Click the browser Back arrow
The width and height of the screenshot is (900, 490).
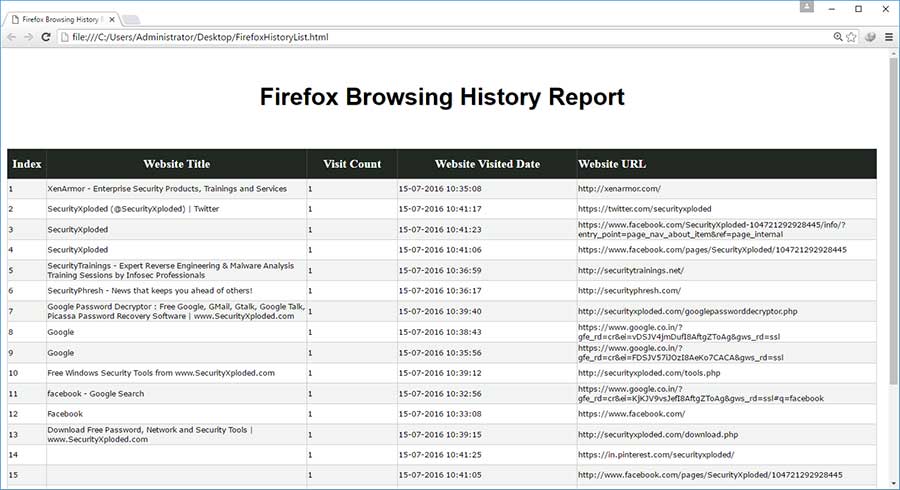pyautogui.click(x=11, y=37)
